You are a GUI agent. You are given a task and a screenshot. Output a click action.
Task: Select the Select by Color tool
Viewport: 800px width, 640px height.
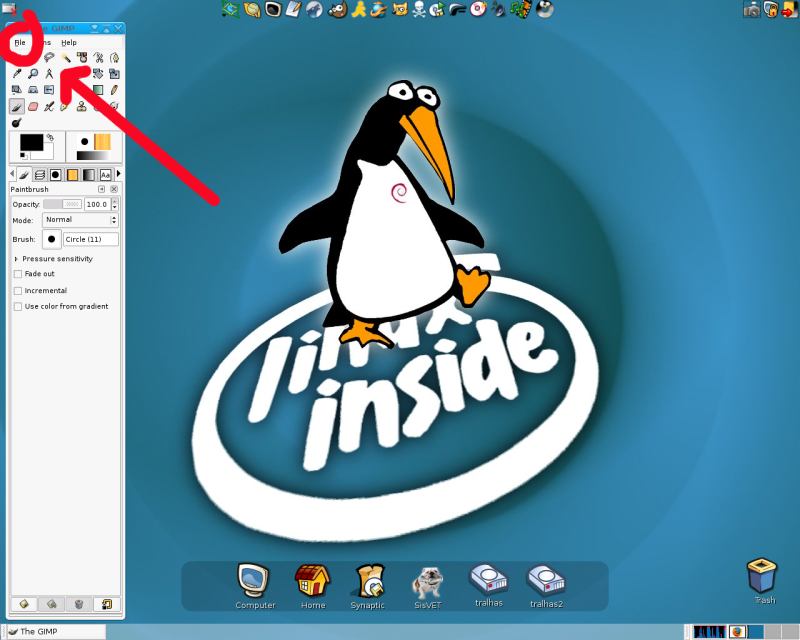pyautogui.click(x=82, y=57)
